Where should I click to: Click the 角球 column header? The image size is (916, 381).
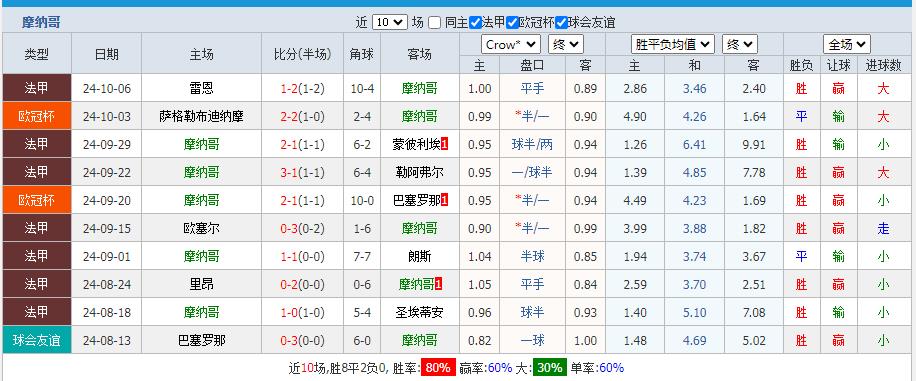tap(362, 54)
